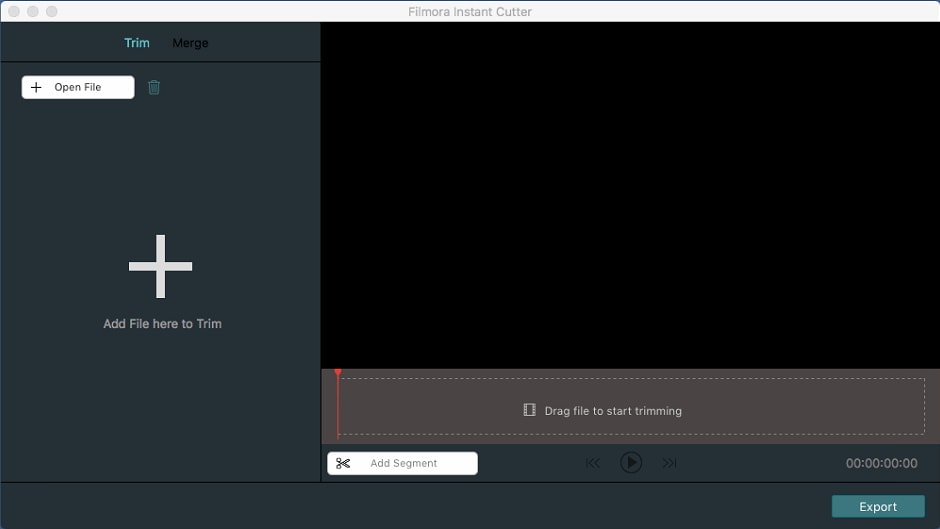Click the 00:00:00:00 timecode display

[x=881, y=463]
